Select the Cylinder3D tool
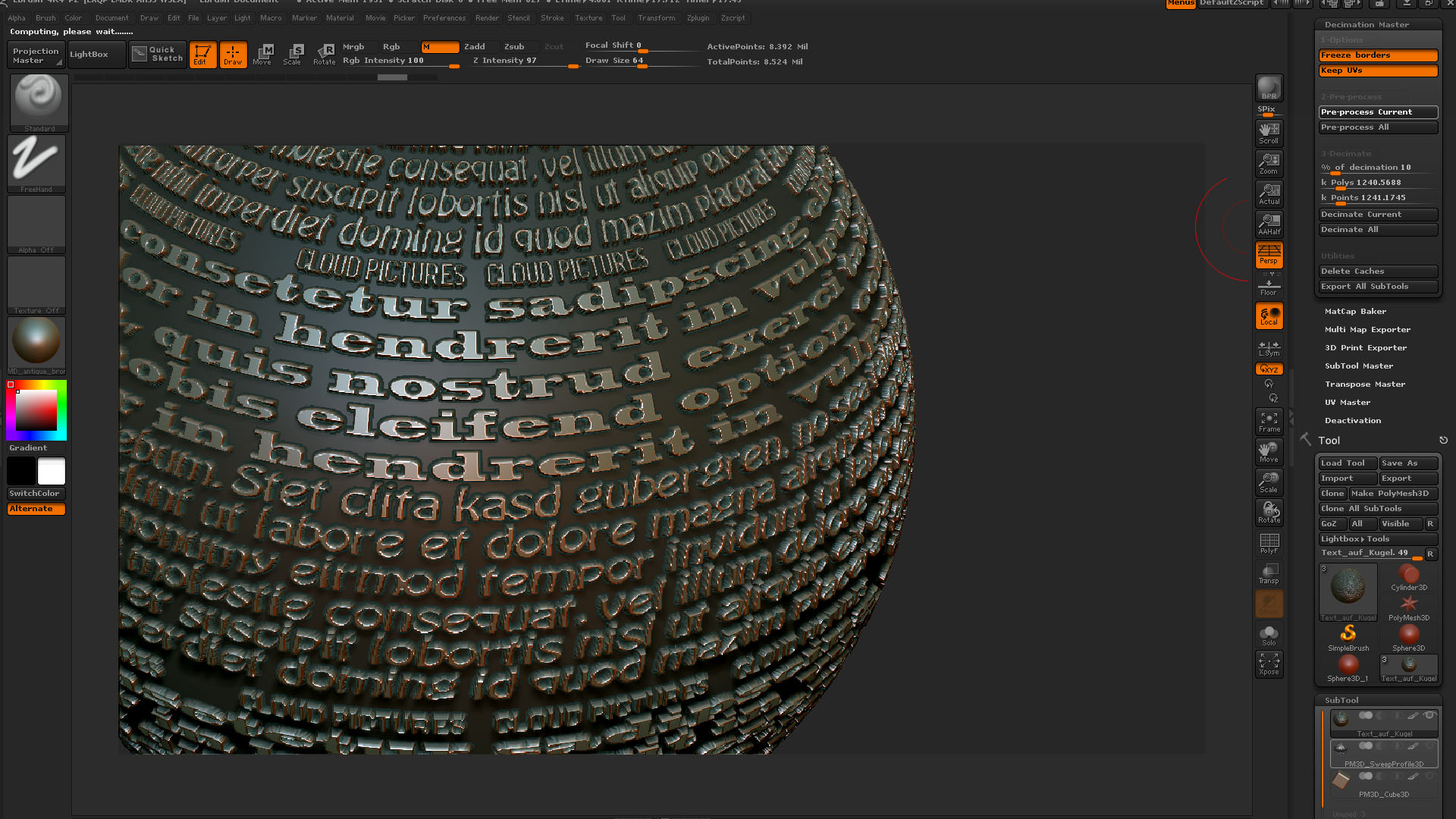This screenshot has width=1456, height=819. click(1408, 578)
